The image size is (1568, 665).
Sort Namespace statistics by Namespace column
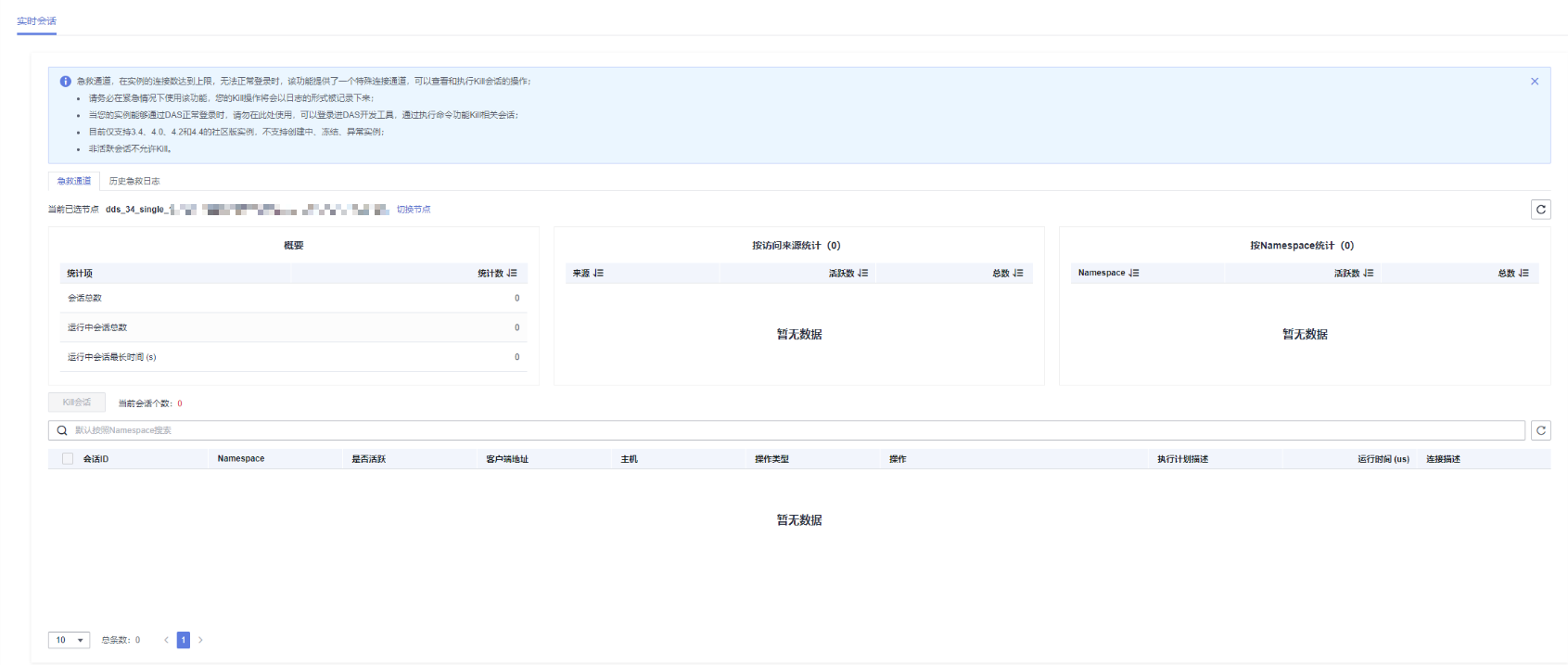pyautogui.click(x=1134, y=274)
